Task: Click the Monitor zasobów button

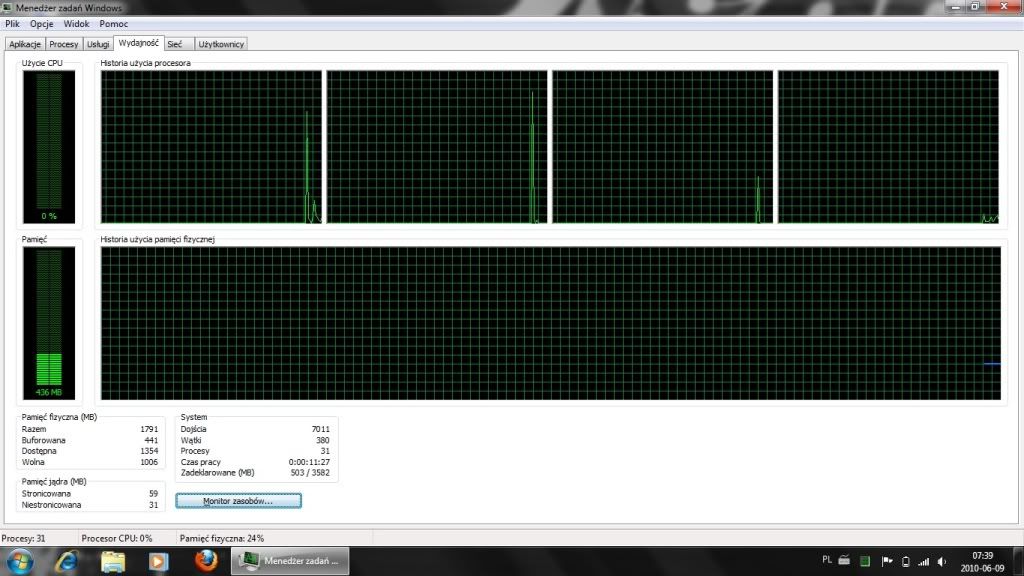Action: (x=238, y=501)
